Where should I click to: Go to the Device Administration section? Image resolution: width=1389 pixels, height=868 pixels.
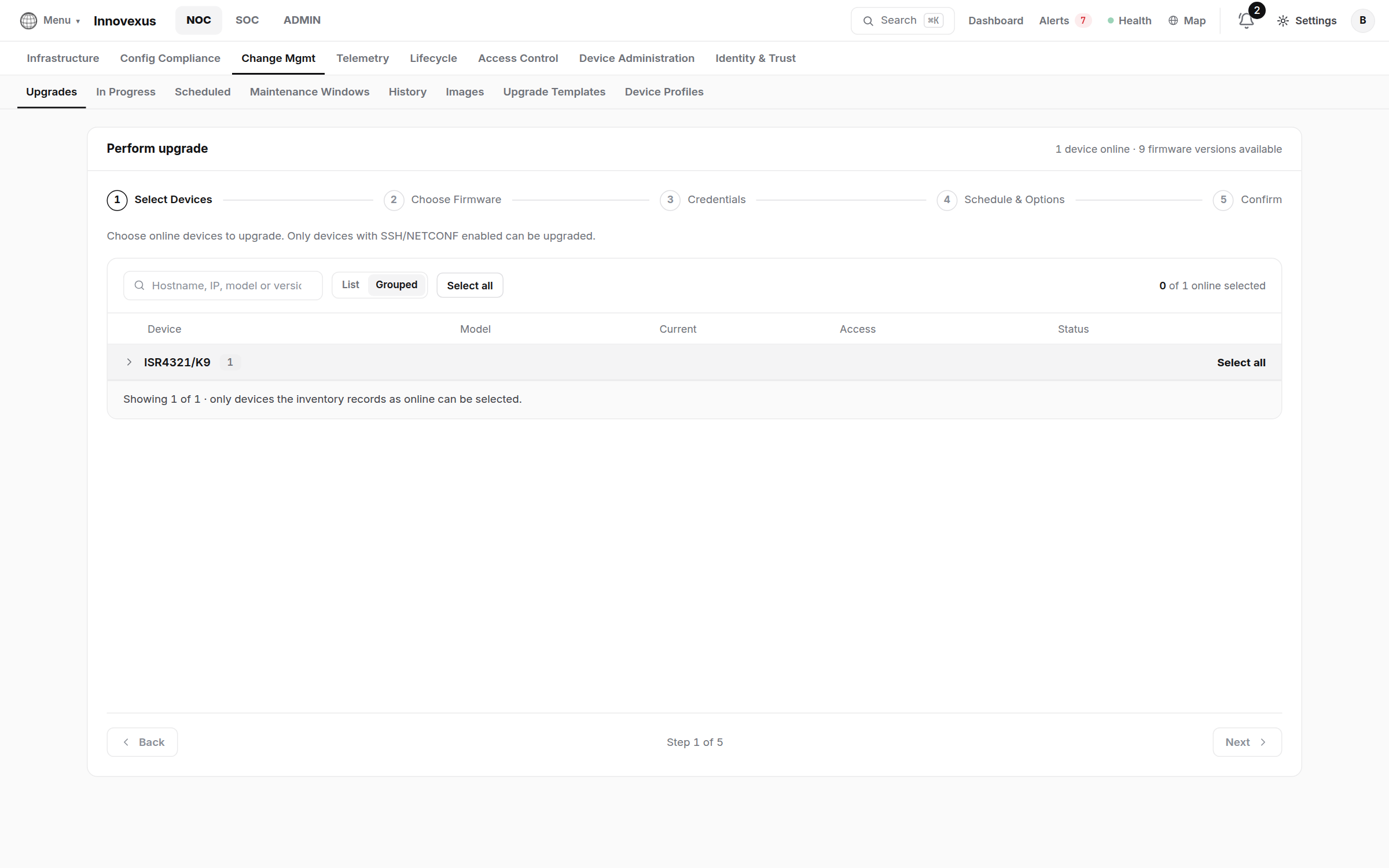(637, 58)
